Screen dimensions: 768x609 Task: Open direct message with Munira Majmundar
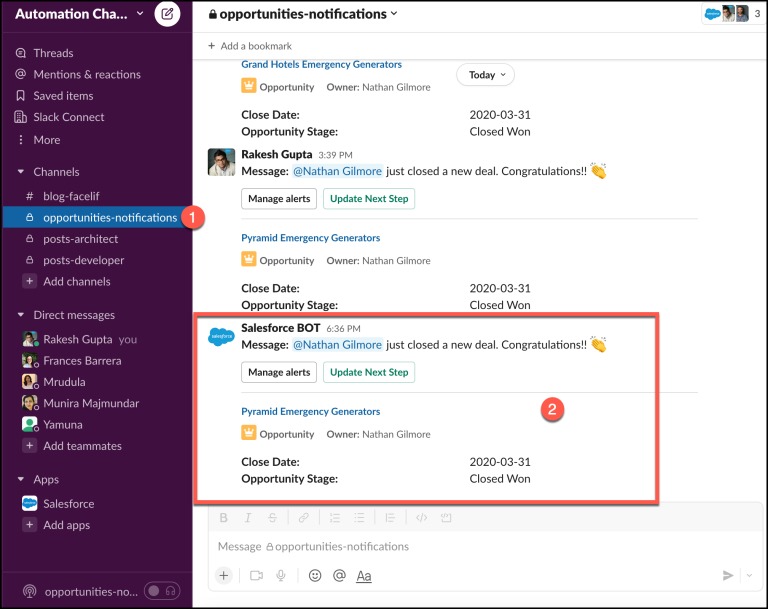click(x=81, y=403)
